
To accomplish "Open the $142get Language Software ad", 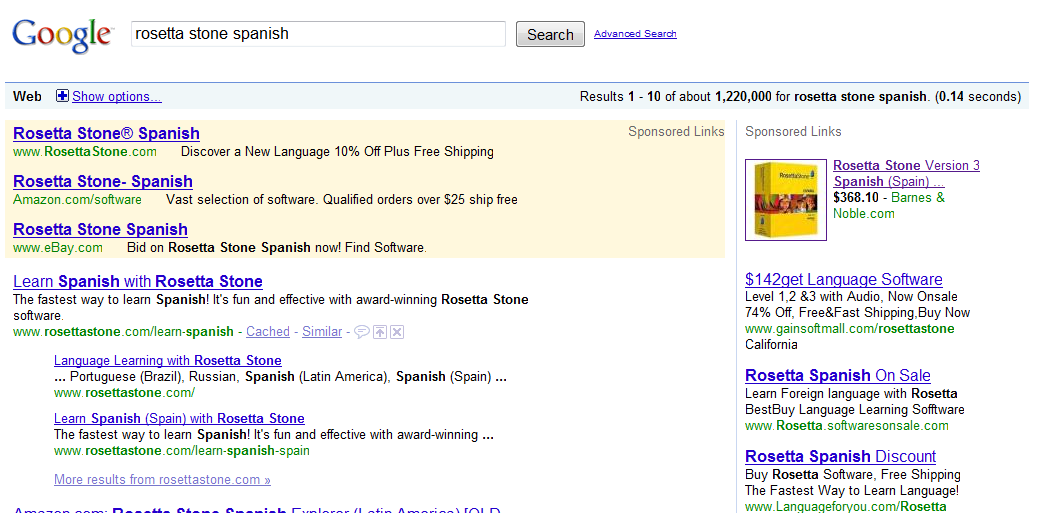I will [x=843, y=279].
